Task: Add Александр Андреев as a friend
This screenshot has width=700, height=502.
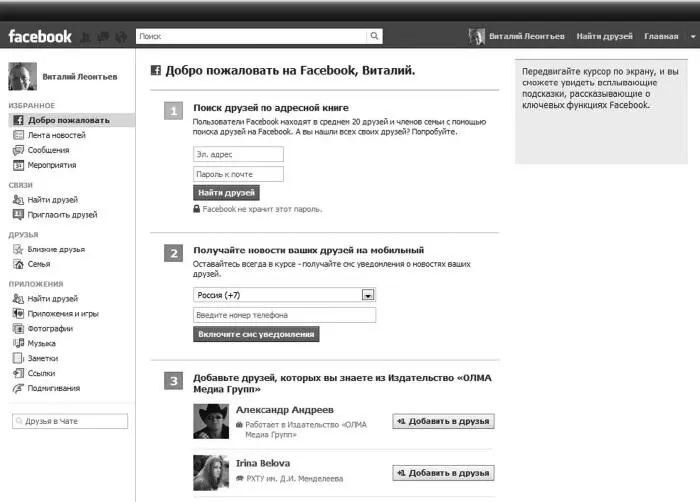Action: coord(443,421)
